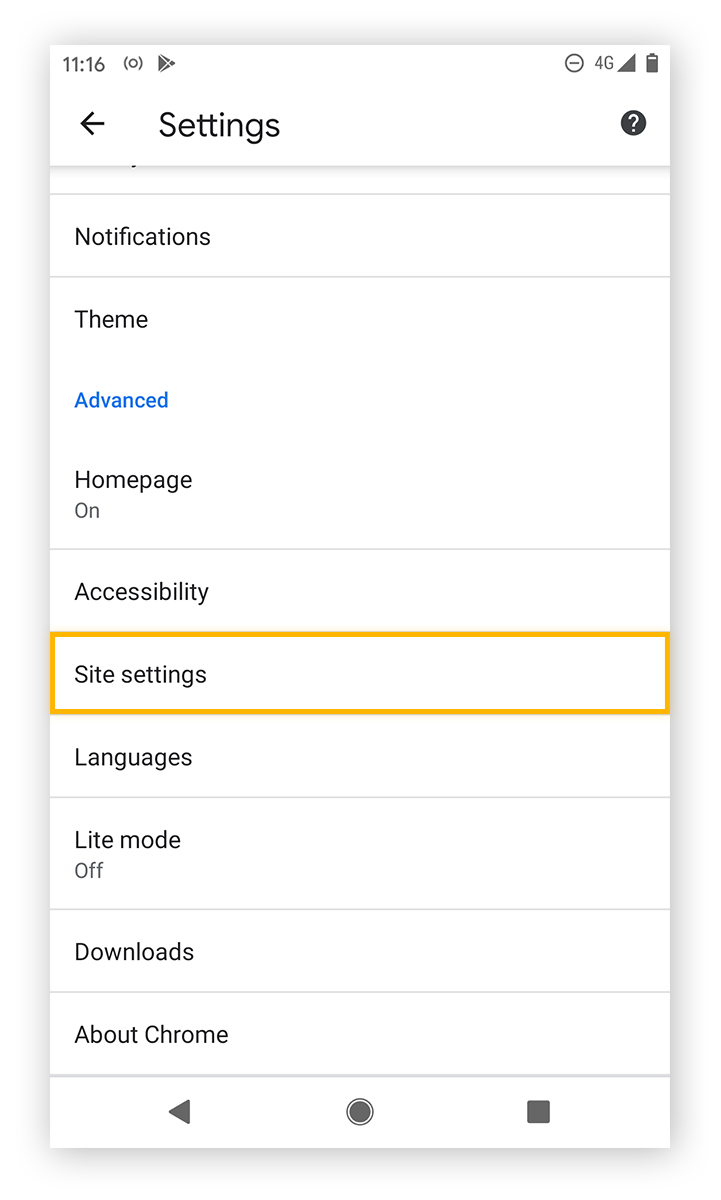
Task: Tap the Android back navigation triangle
Action: tap(180, 1112)
